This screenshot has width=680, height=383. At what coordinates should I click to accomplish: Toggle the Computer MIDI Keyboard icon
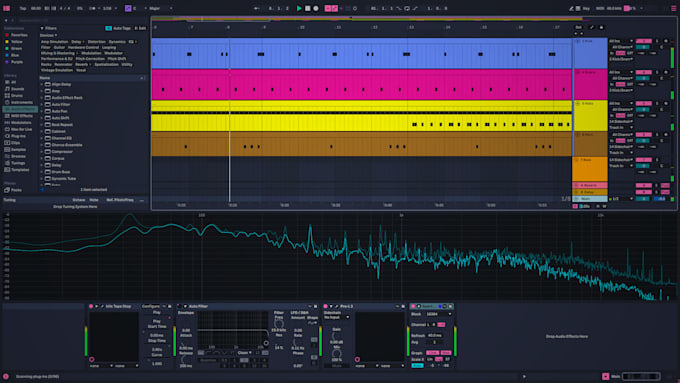[x=578, y=8]
